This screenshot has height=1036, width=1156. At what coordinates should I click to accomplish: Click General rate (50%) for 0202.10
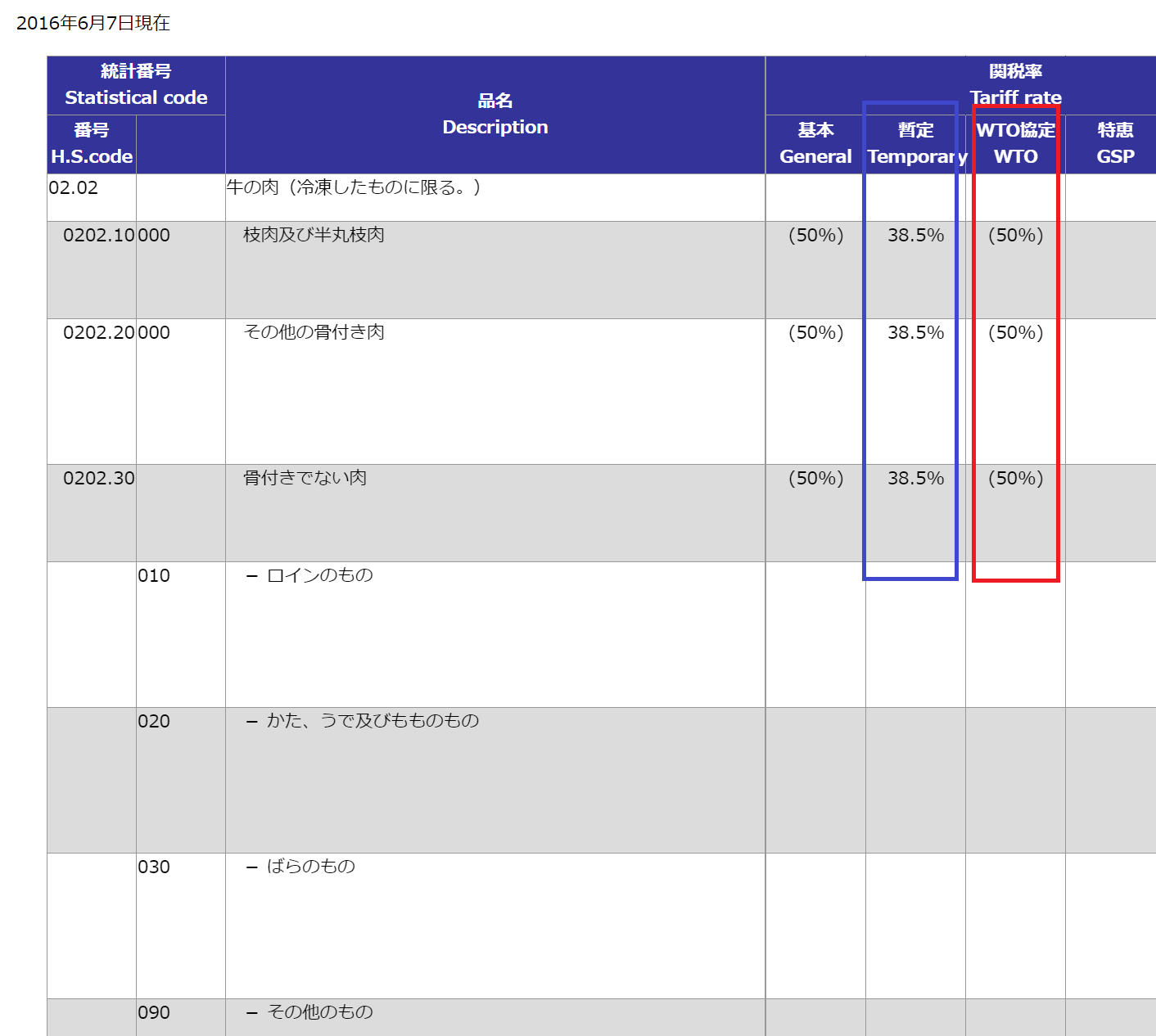click(815, 235)
